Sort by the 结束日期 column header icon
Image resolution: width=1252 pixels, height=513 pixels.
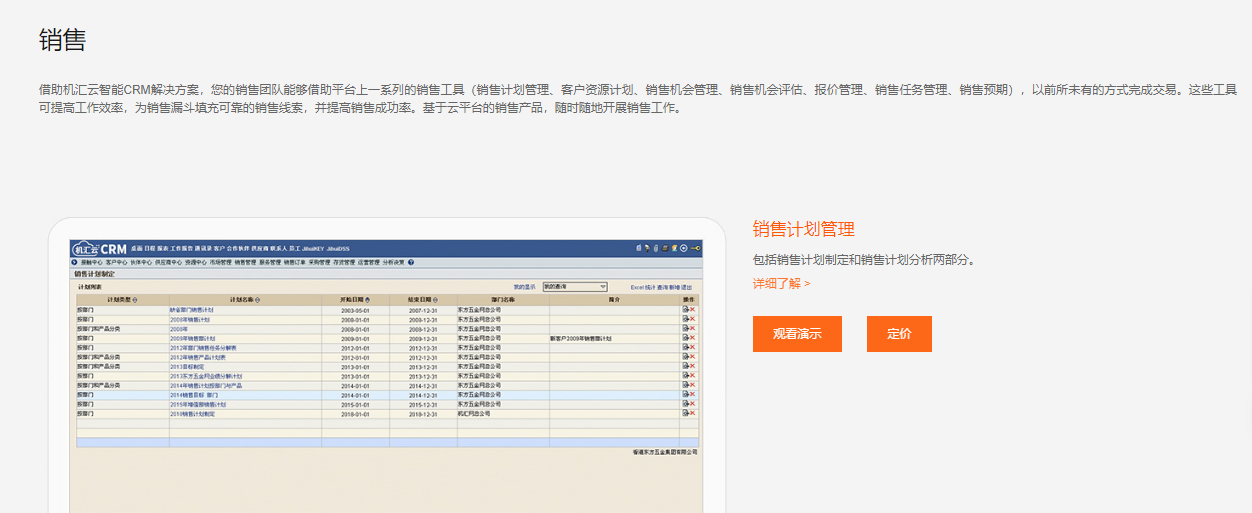coord(435,300)
